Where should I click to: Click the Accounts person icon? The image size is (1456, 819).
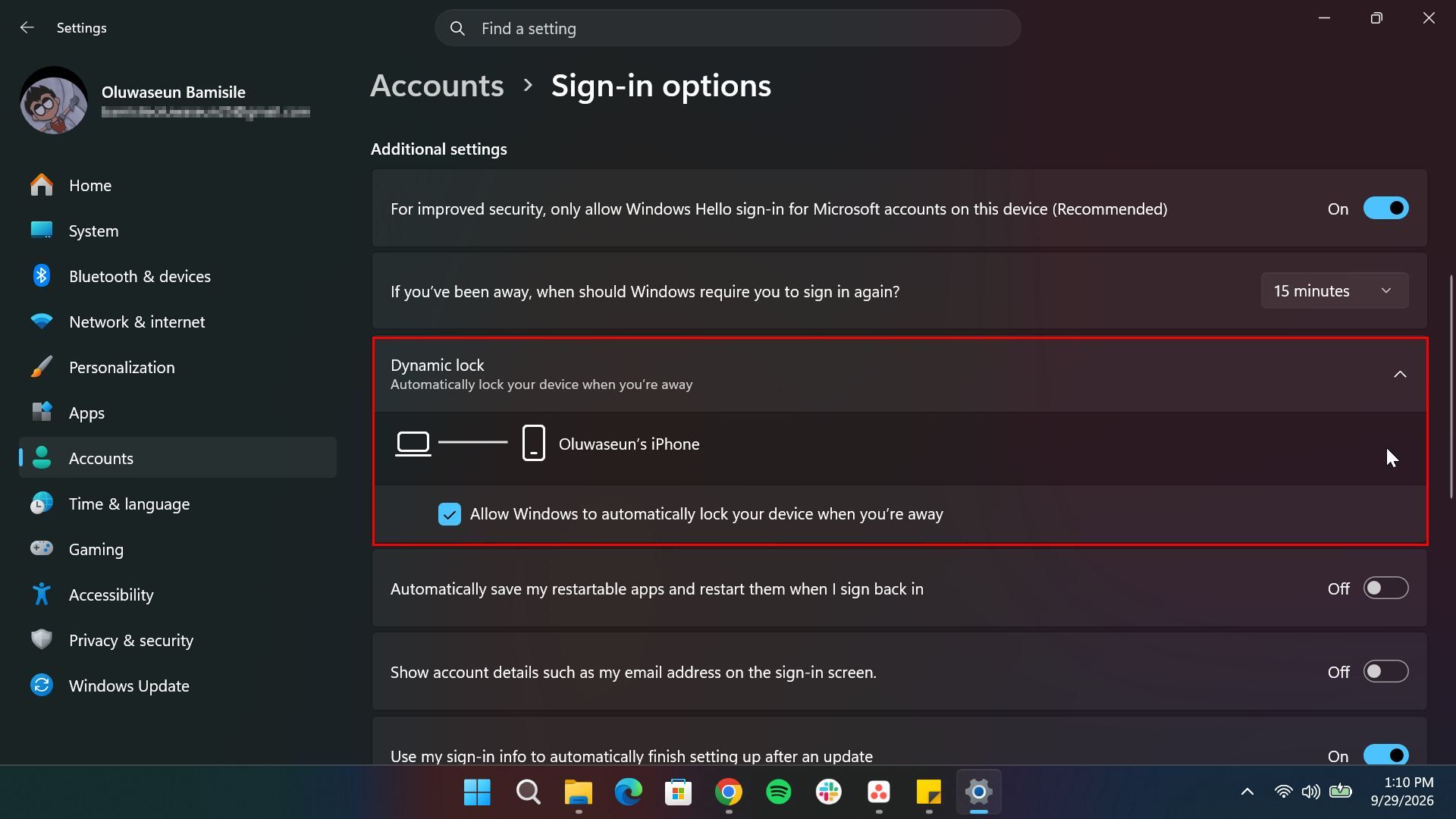(42, 458)
